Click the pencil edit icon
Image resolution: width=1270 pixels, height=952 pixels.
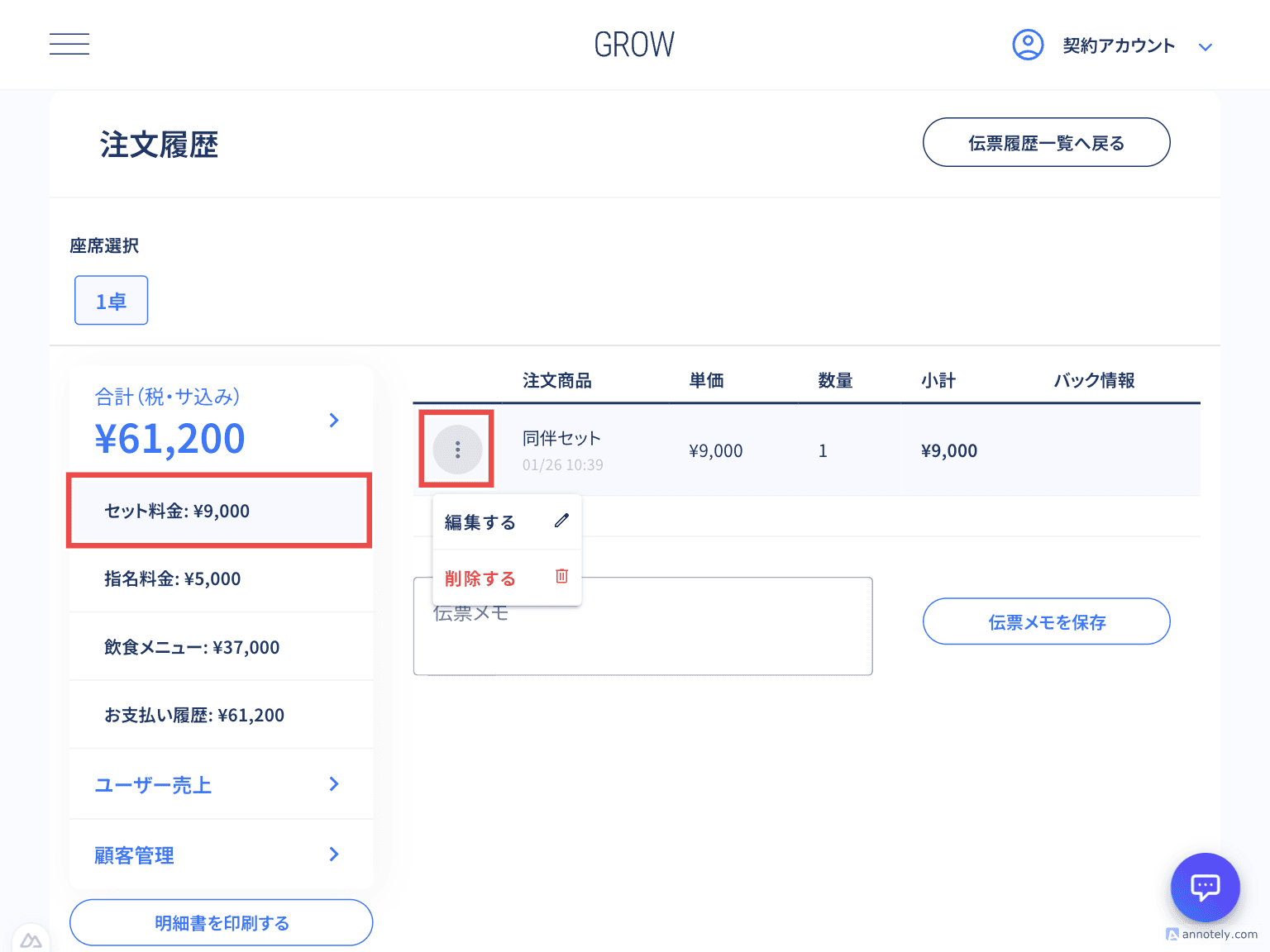pos(561,521)
